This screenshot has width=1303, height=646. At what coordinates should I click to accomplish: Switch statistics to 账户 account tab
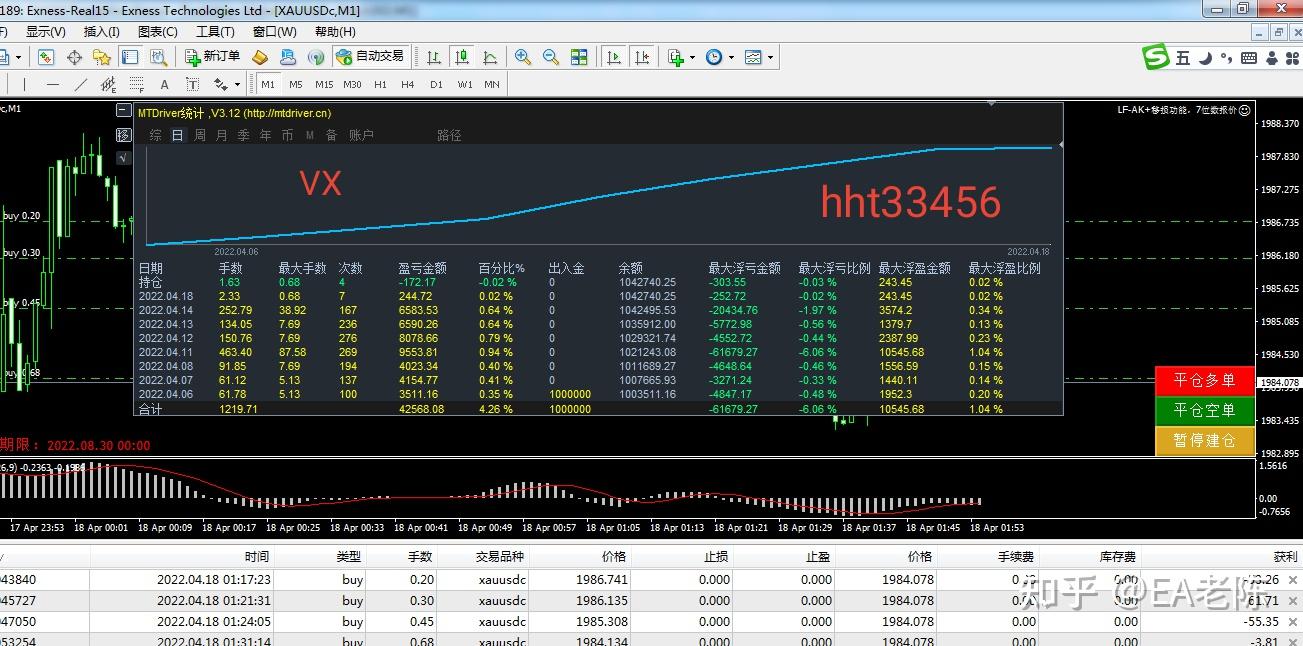pyautogui.click(x=361, y=135)
